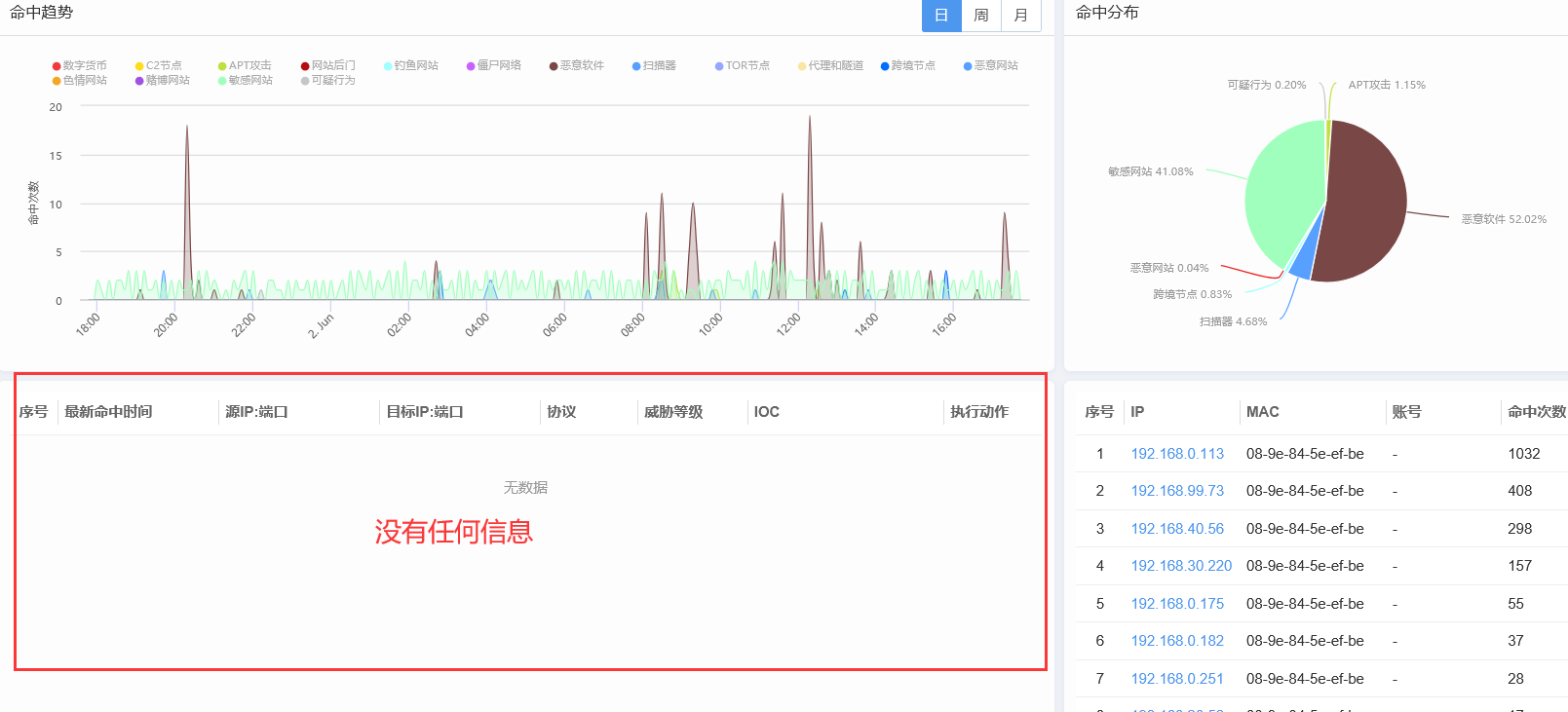Viewport: 1568px width, 712px height.
Task: Toggle TOR节点 legend series
Action: (x=743, y=65)
